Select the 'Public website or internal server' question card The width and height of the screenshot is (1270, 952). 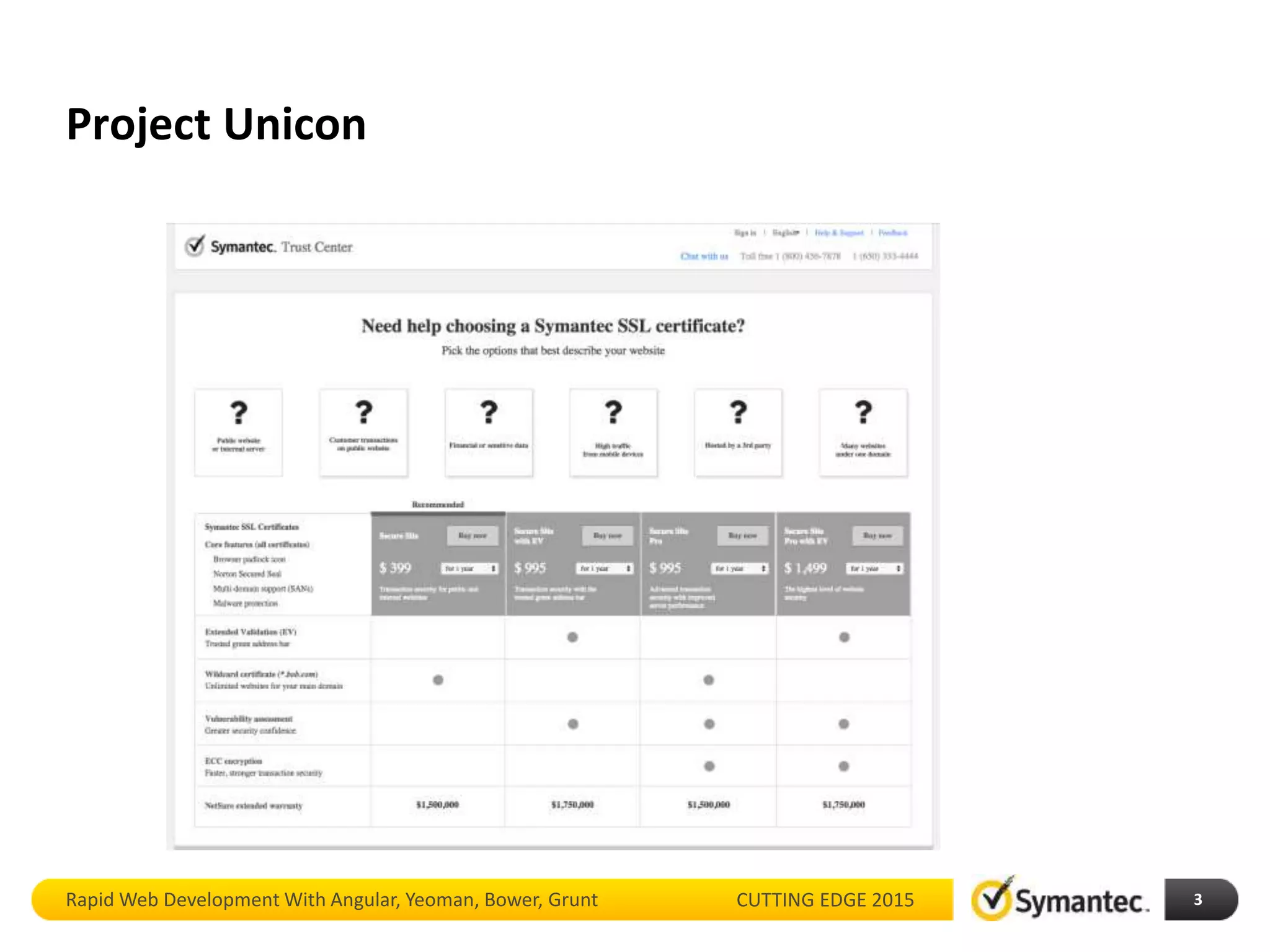point(239,433)
